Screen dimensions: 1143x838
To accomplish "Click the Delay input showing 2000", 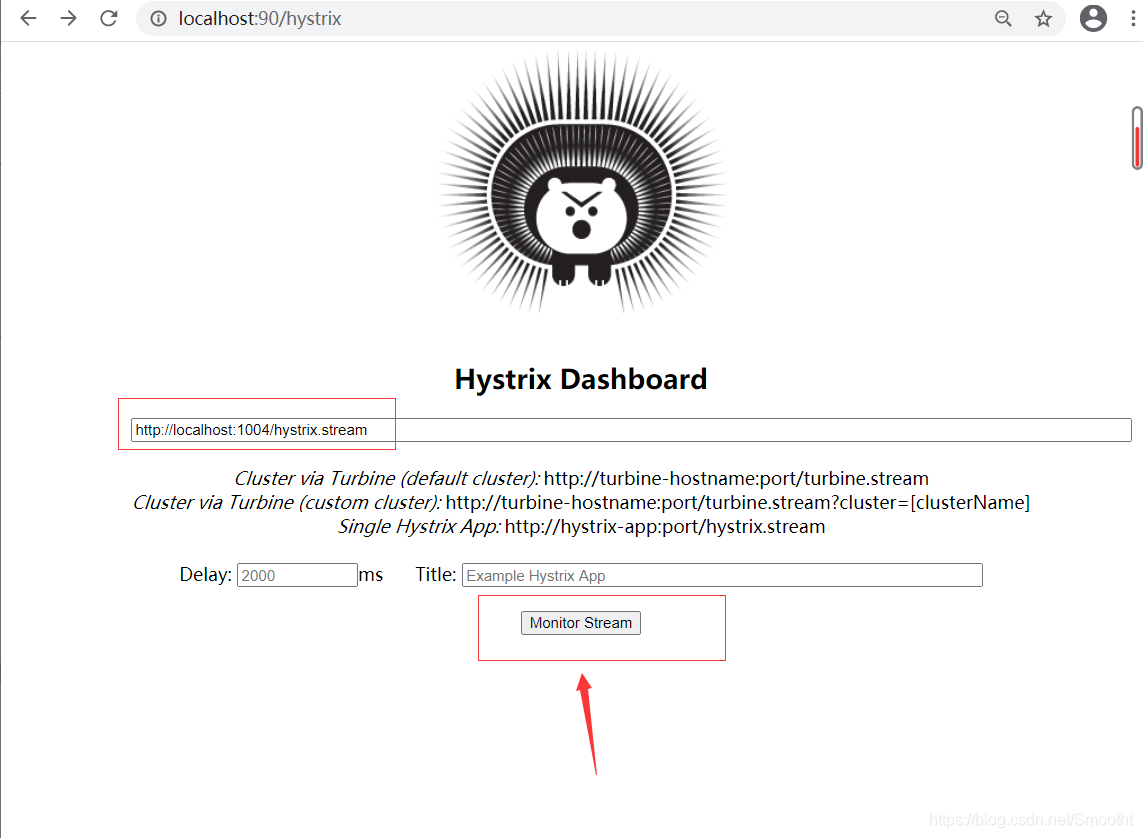I will [297, 575].
